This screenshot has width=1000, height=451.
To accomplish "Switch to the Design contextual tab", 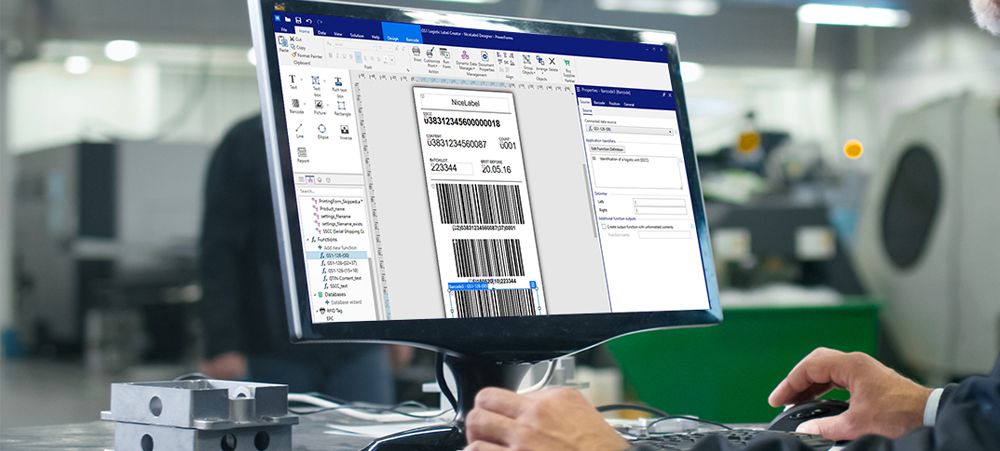I will coord(392,38).
